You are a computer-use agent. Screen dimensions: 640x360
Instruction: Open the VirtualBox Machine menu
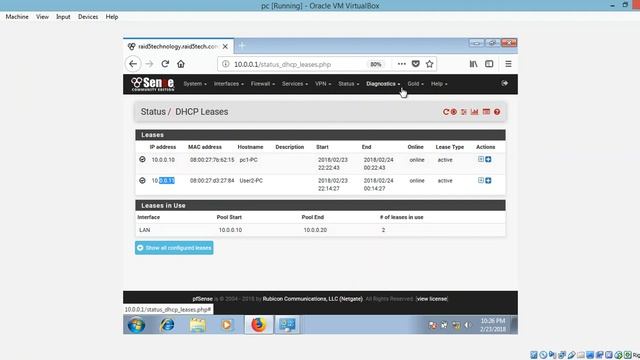[17, 17]
